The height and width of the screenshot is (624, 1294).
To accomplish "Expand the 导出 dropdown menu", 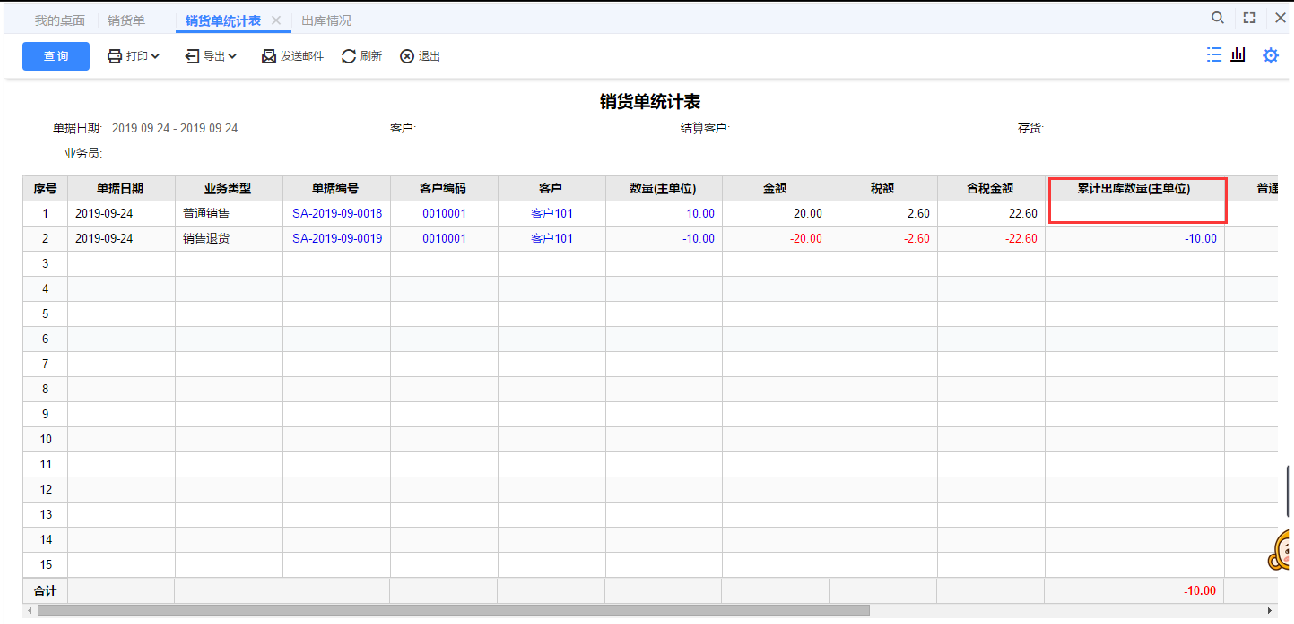I will (211, 56).
